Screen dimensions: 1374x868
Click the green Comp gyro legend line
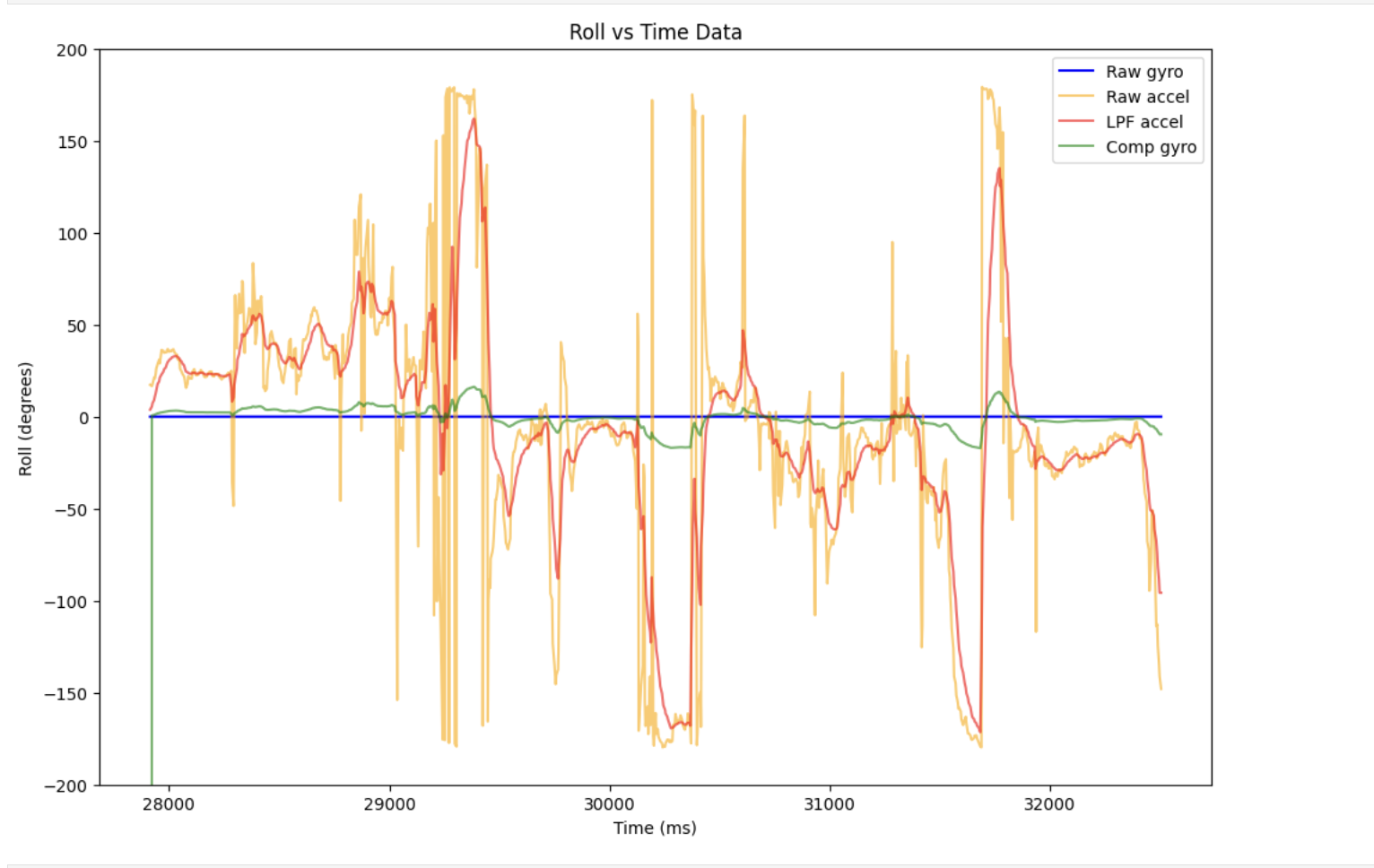[x=1076, y=146]
